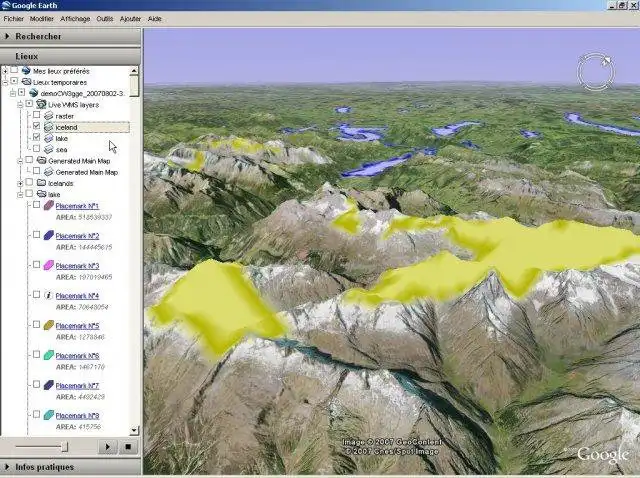Viewport: 640px width, 478px height.
Task: Click the Lieux panel scroll down arrow
Action: [x=134, y=430]
